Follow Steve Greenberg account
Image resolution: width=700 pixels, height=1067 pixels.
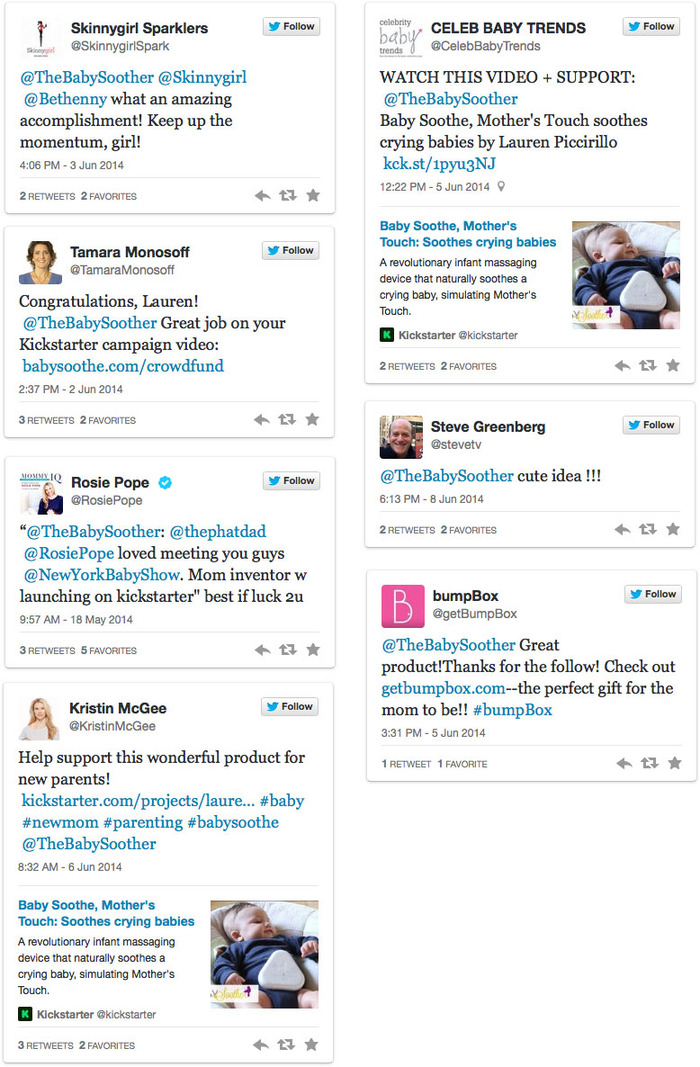point(651,425)
